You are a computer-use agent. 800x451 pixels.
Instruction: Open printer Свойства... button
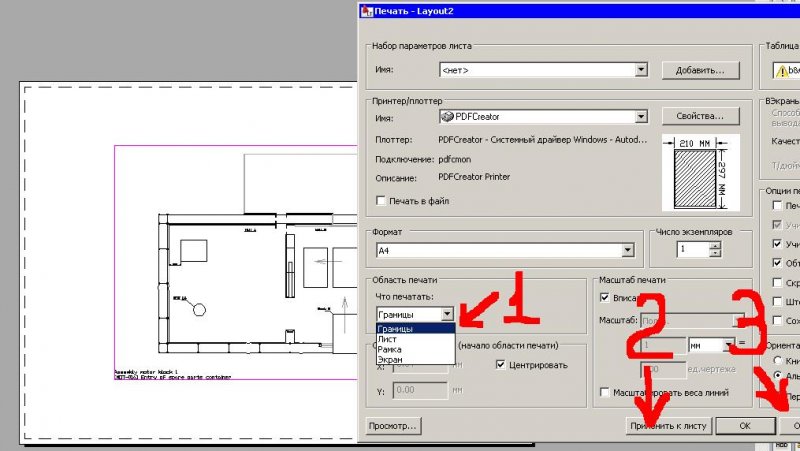click(700, 116)
